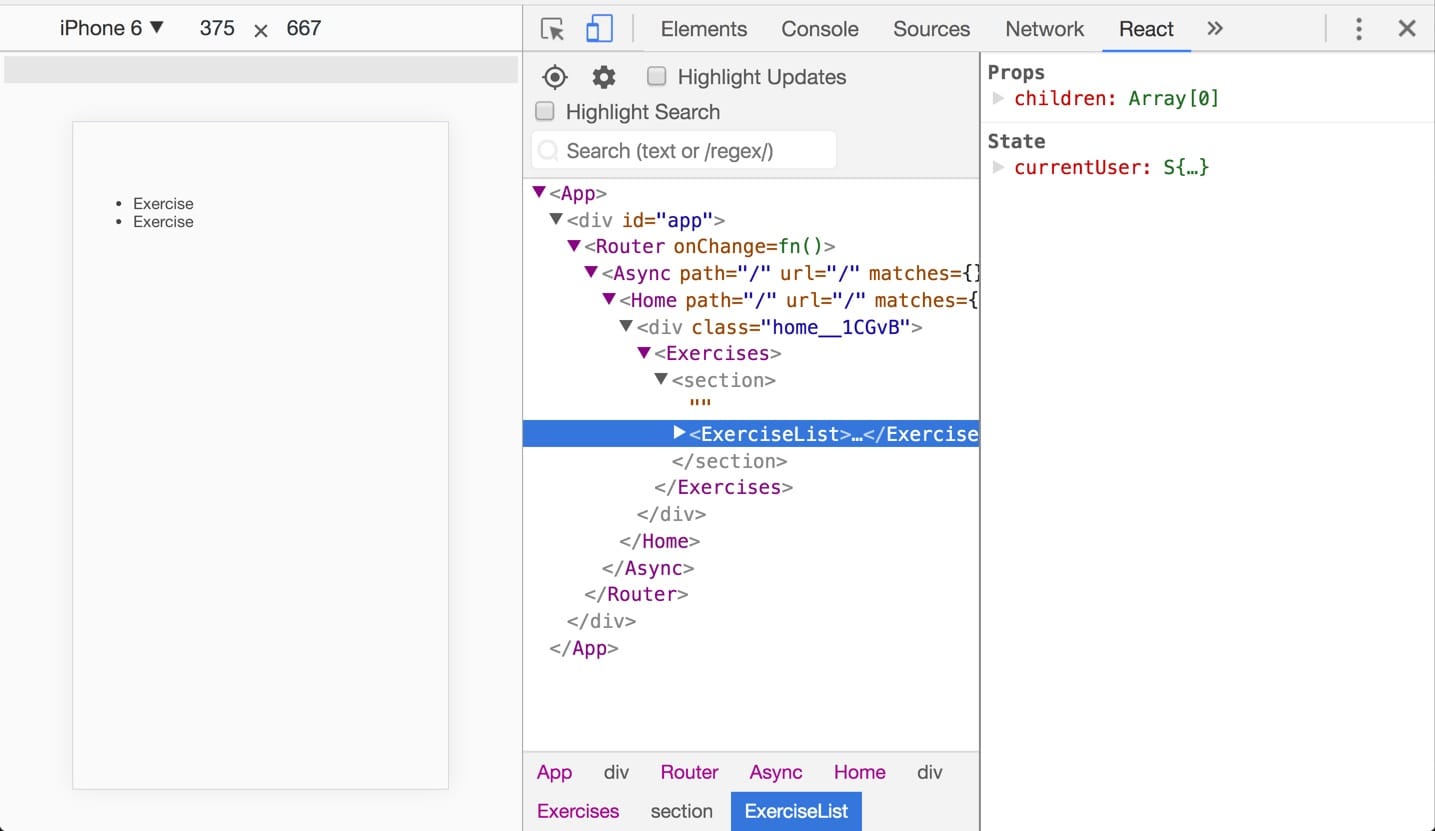Enable Highlight Updates checkbox

(x=657, y=76)
